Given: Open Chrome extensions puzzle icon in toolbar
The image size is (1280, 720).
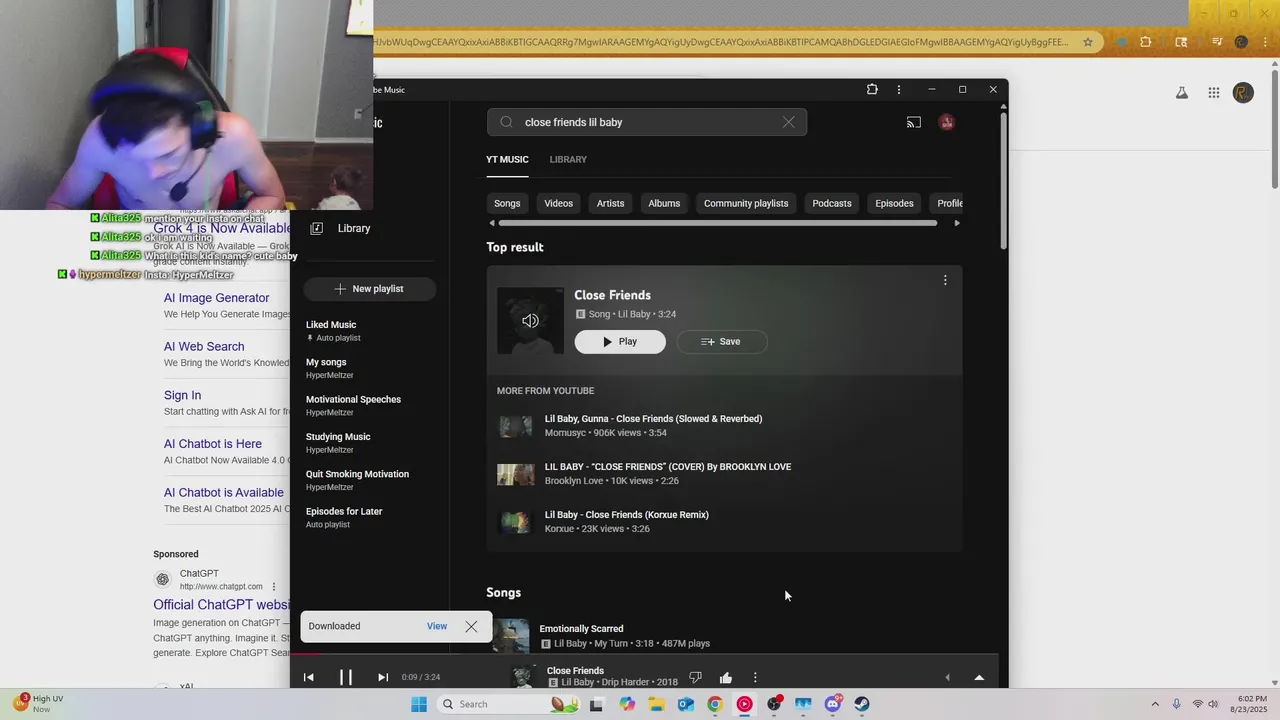Looking at the screenshot, I should click(1146, 42).
